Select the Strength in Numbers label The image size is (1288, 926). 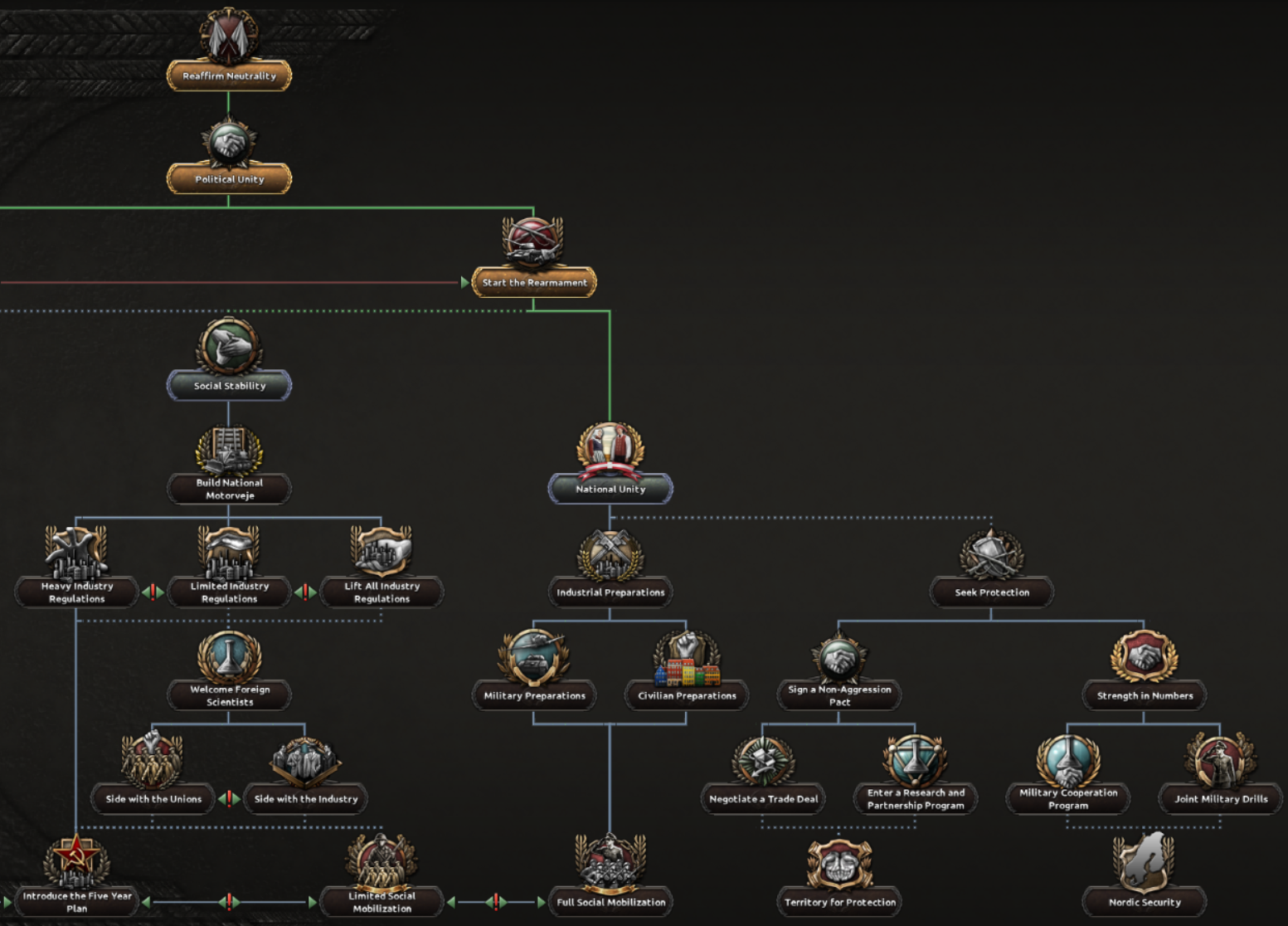(x=1145, y=695)
